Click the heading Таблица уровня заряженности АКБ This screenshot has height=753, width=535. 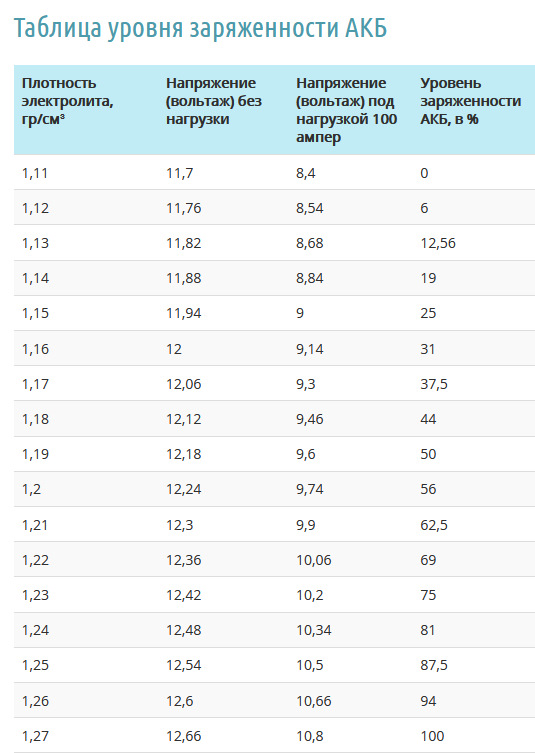[200, 29]
